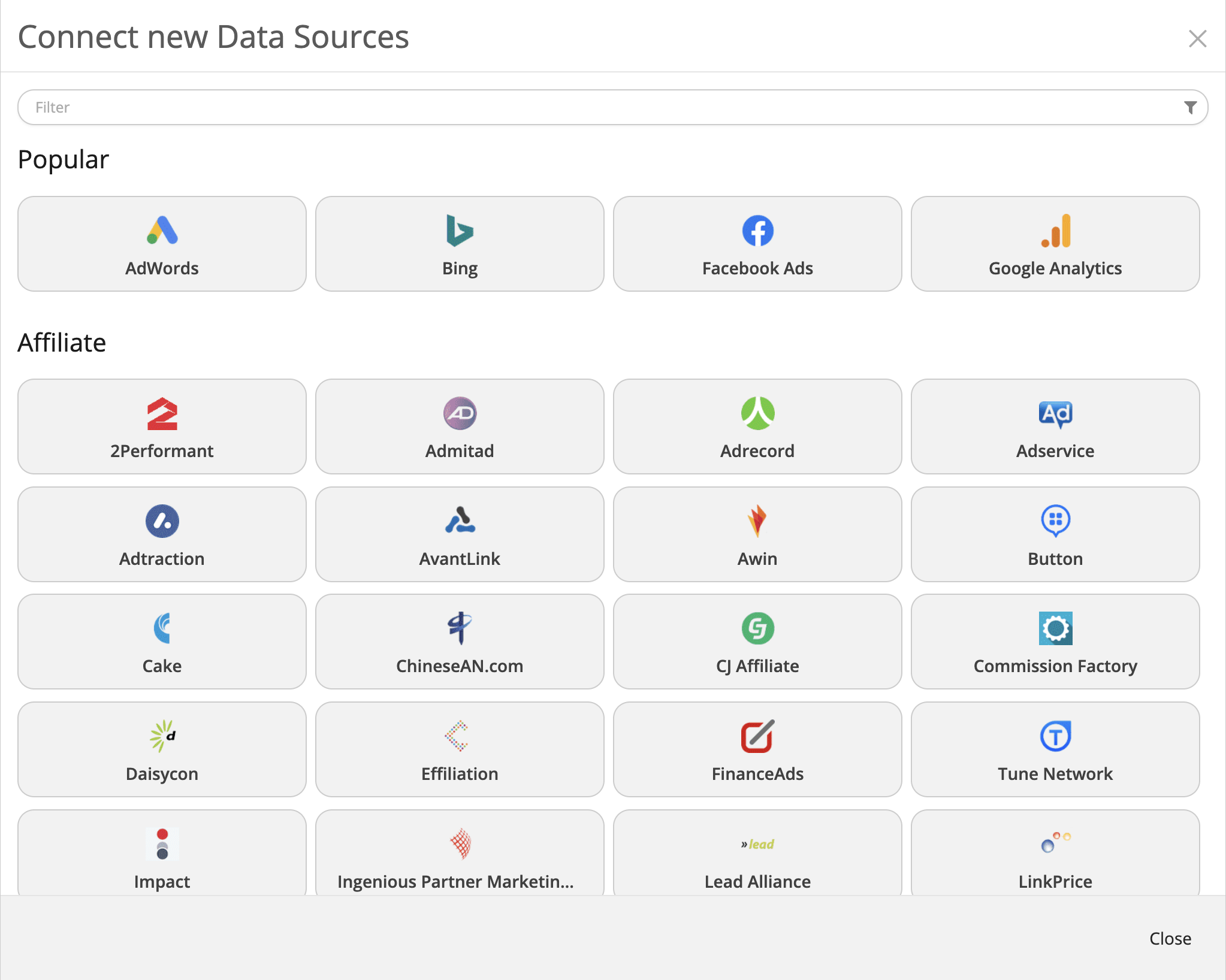Select the 2Performant red logo
This screenshot has width=1226, height=980.
pos(162,413)
